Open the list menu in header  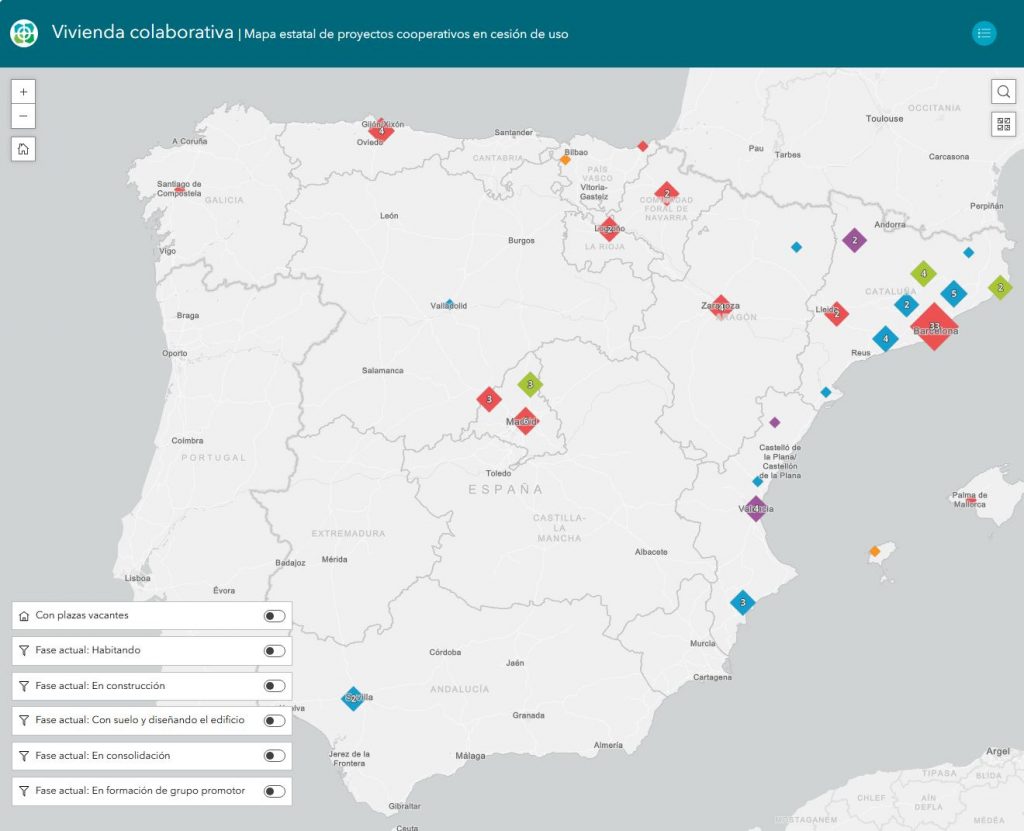[984, 33]
